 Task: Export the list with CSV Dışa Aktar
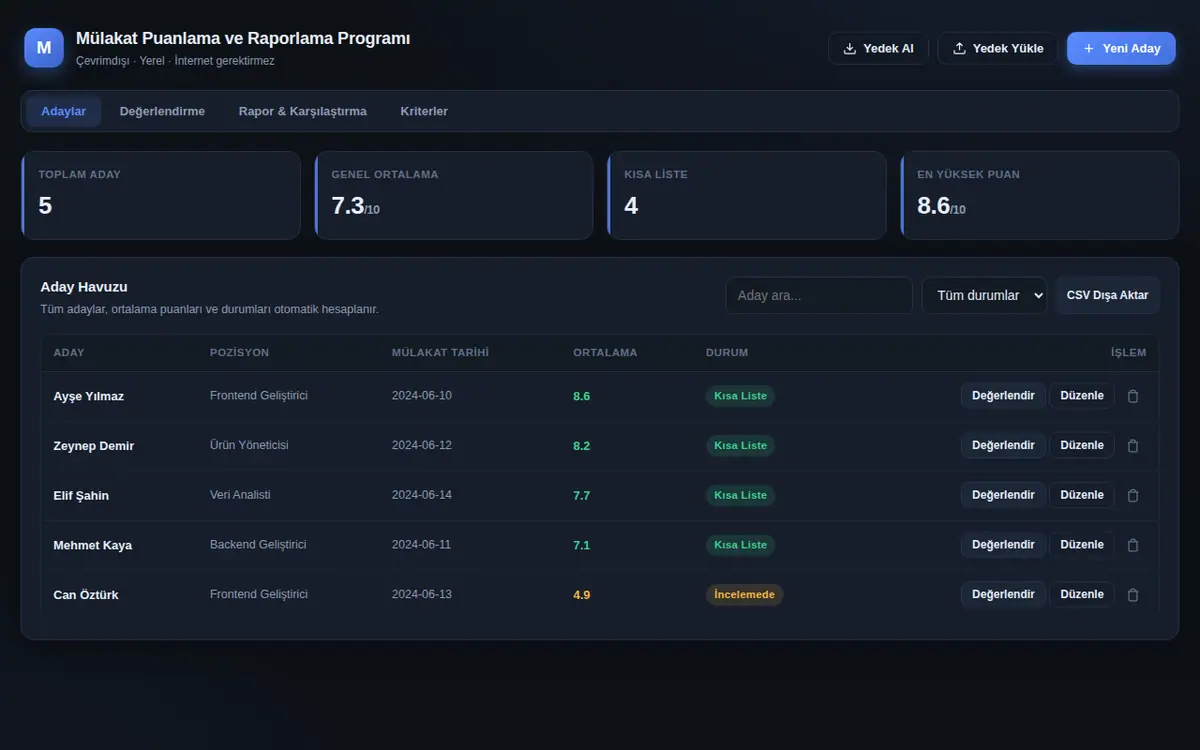pyautogui.click(x=1108, y=296)
